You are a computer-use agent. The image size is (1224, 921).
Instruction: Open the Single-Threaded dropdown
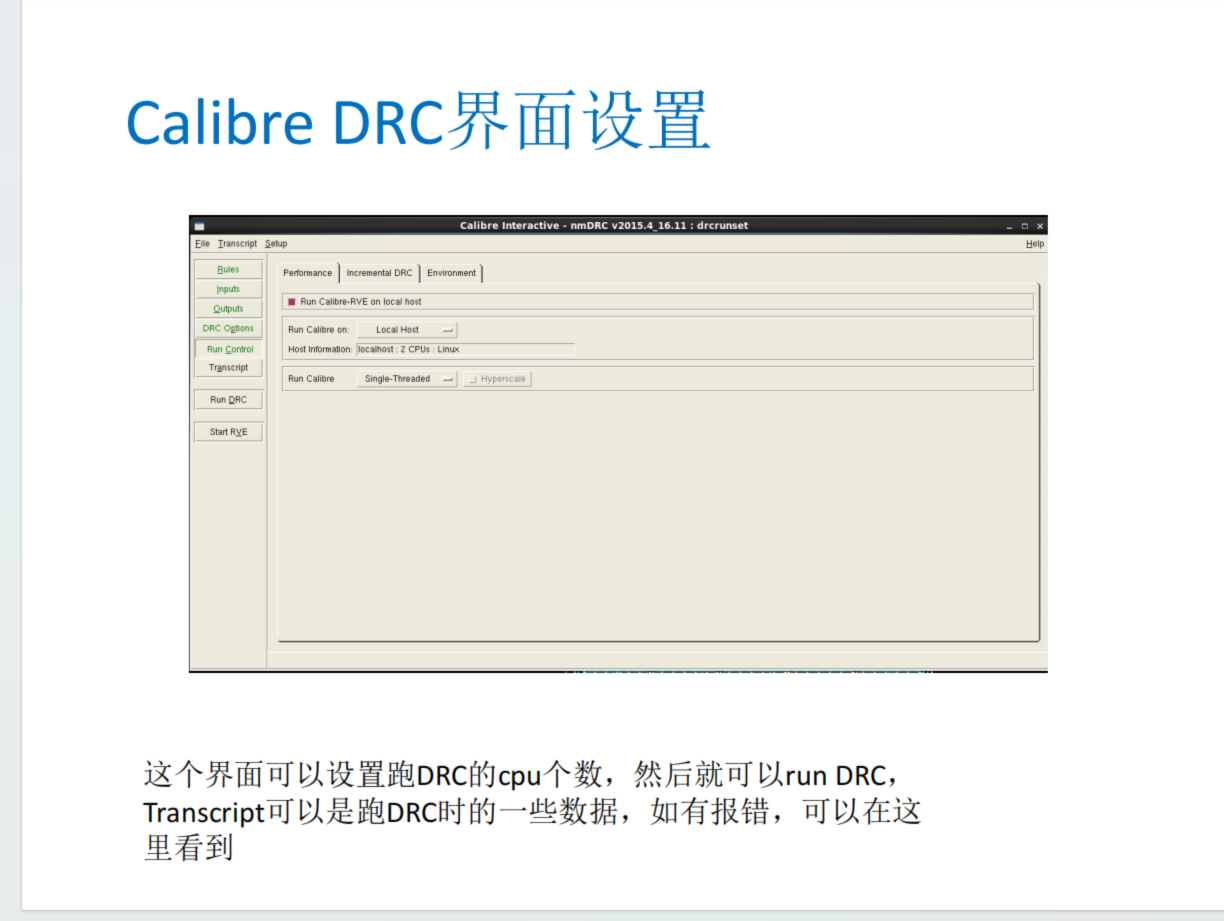[407, 379]
